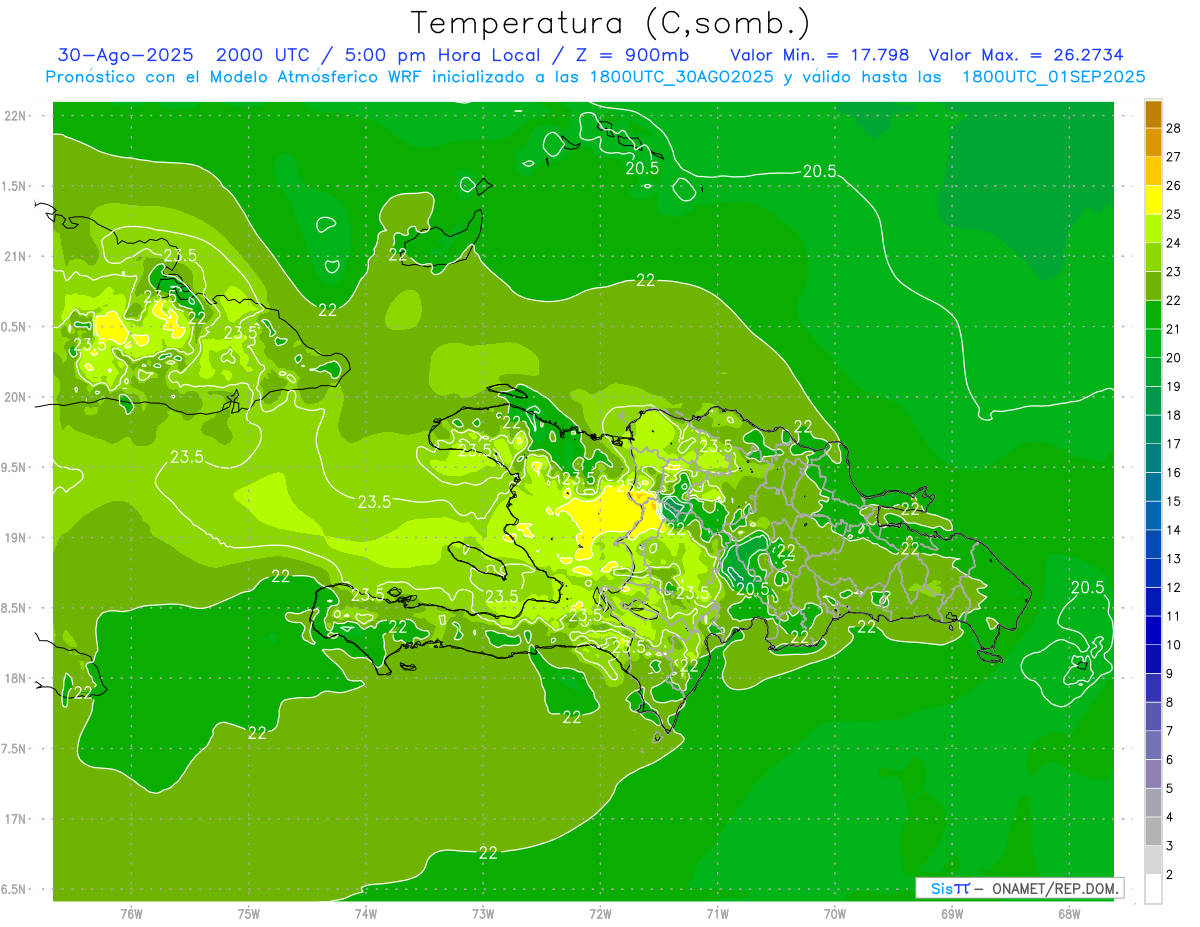This screenshot has height=927, width=1200.
Task: Click the "71W" longitude axis label
Action: 717,914
